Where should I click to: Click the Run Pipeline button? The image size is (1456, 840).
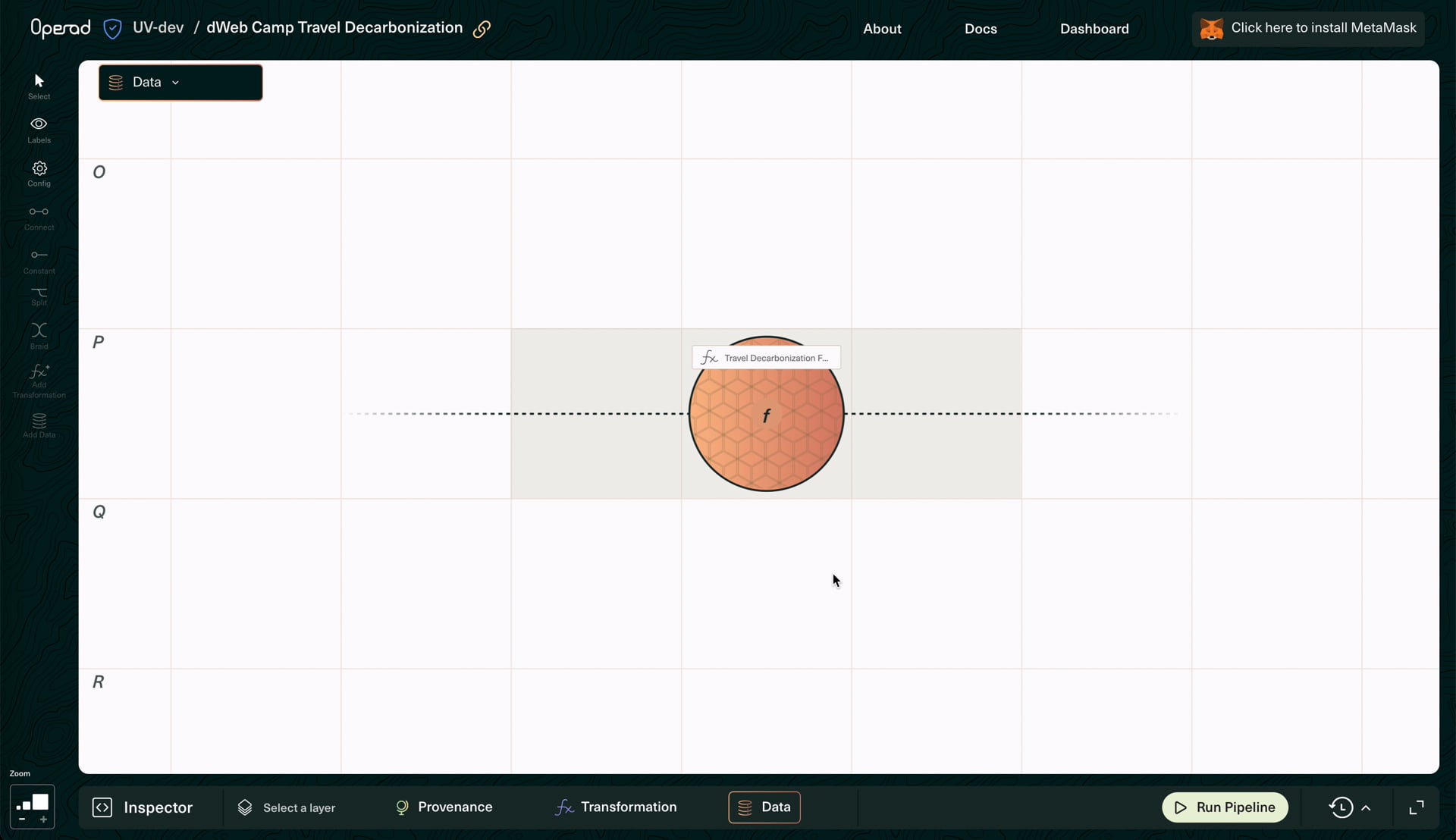1225,807
